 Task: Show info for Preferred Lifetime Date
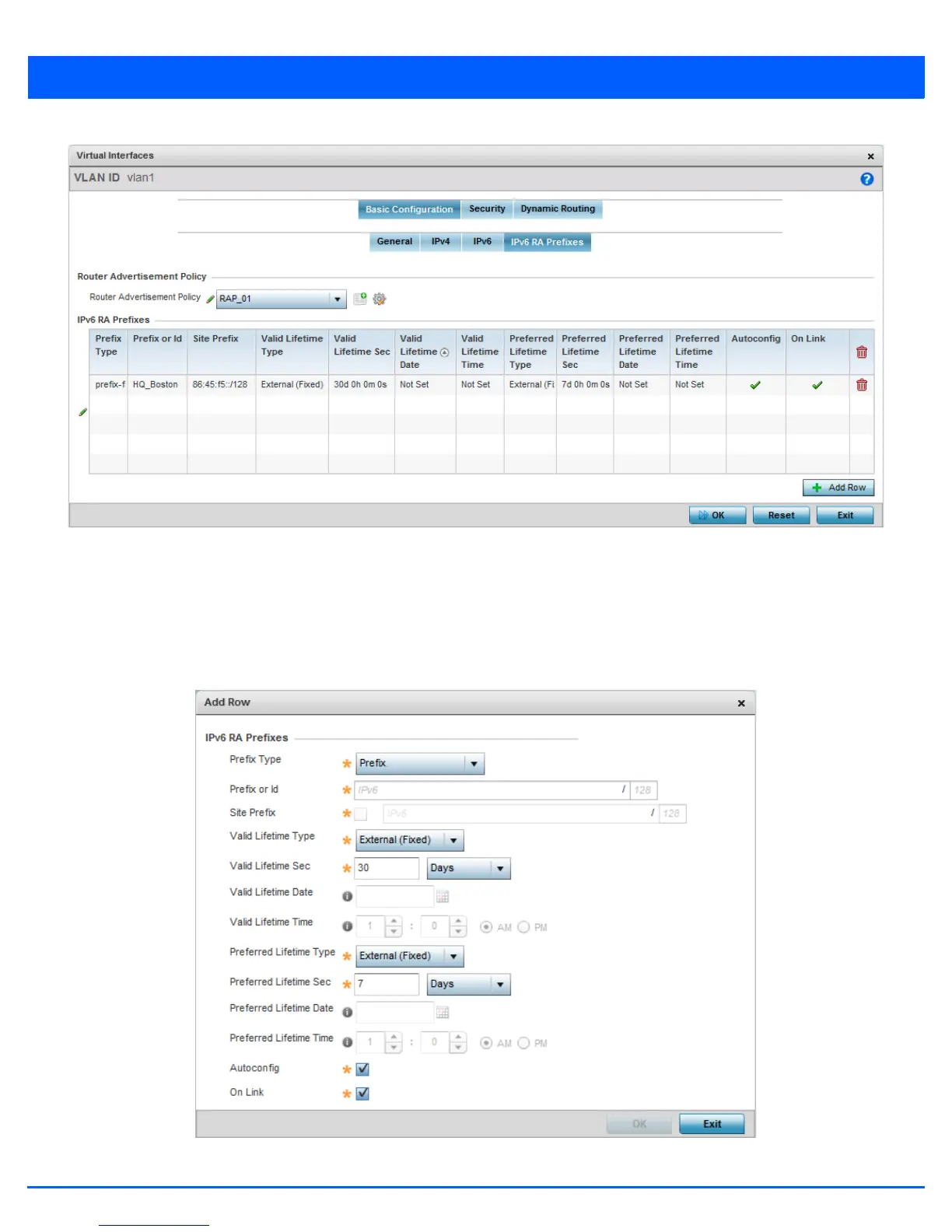point(347,1013)
